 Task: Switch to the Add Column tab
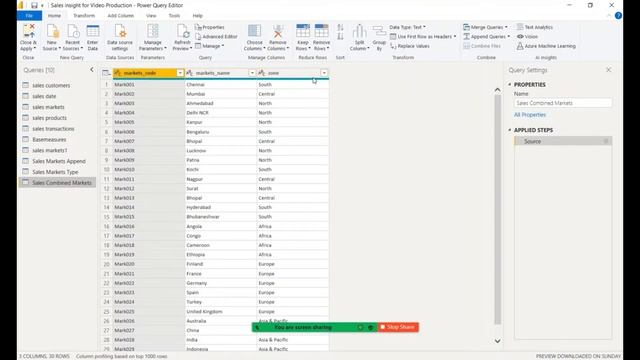[120, 16]
